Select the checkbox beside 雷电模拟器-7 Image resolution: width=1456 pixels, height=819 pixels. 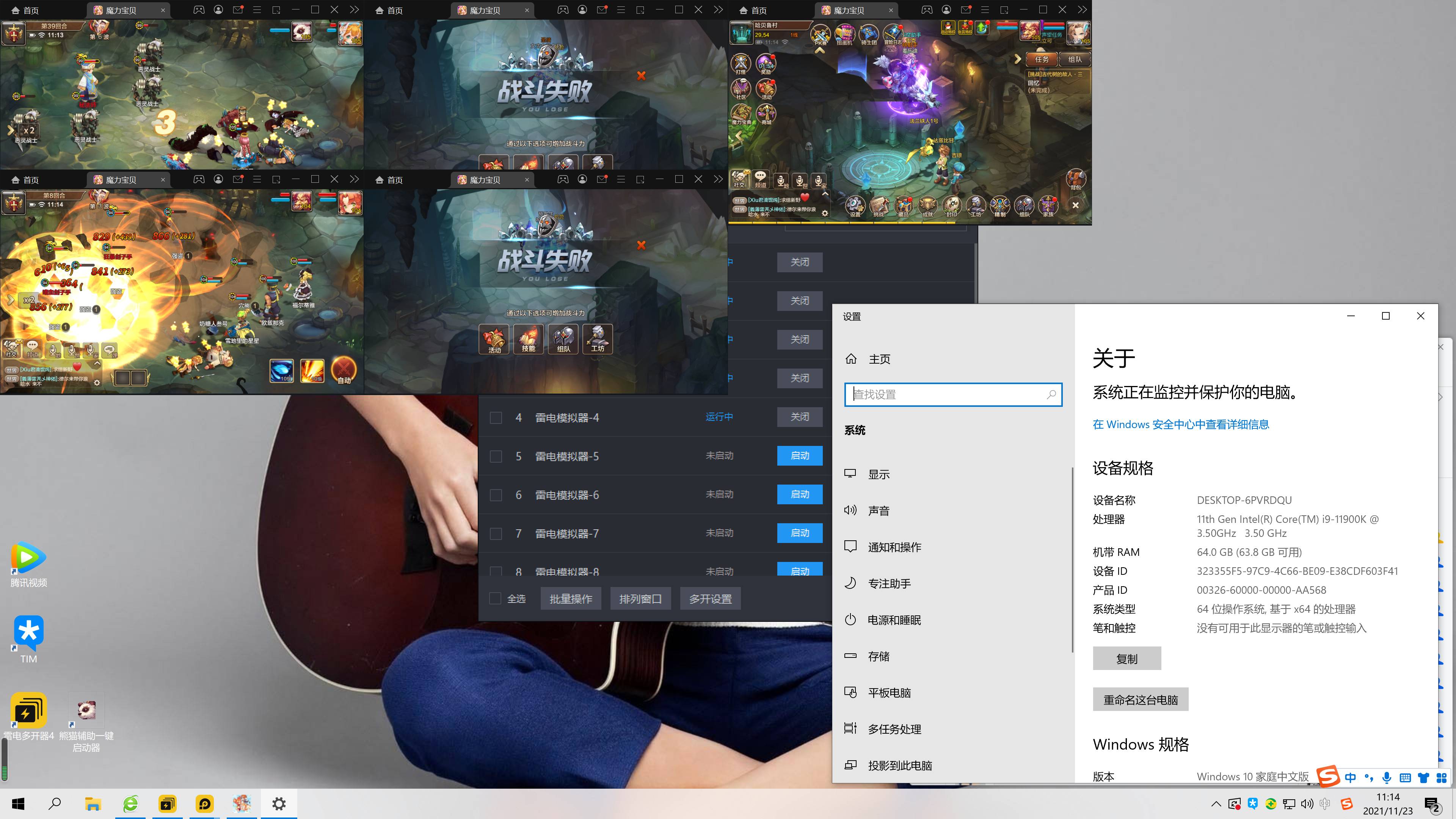point(496,533)
